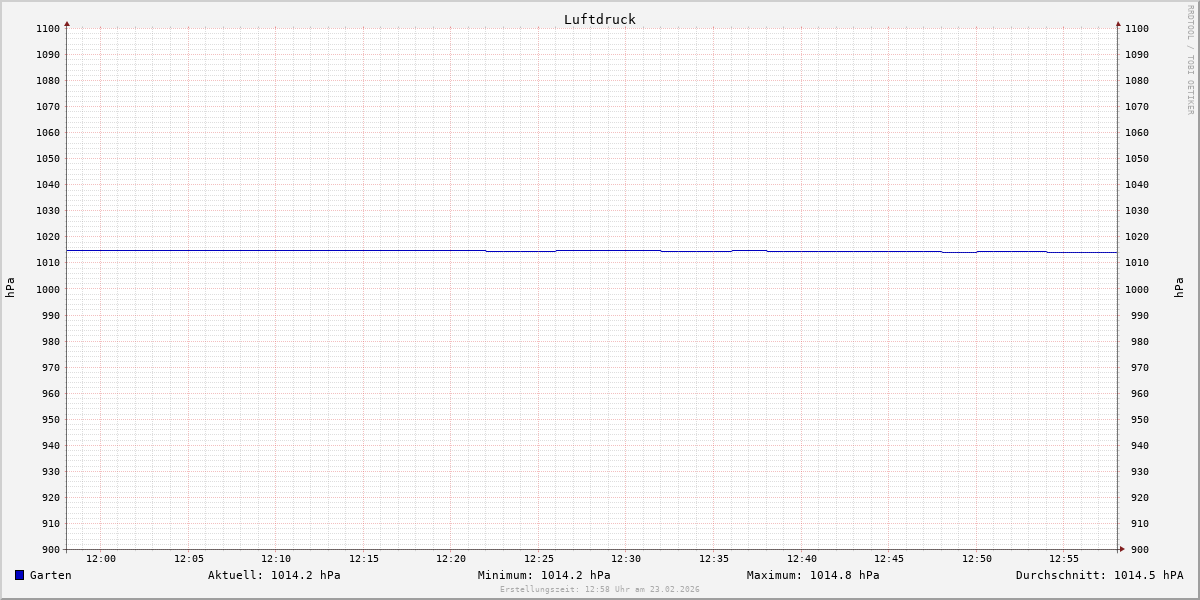Click the Minimum 1014.2 hPa value
This screenshot has height=600, width=1200.
(544, 575)
